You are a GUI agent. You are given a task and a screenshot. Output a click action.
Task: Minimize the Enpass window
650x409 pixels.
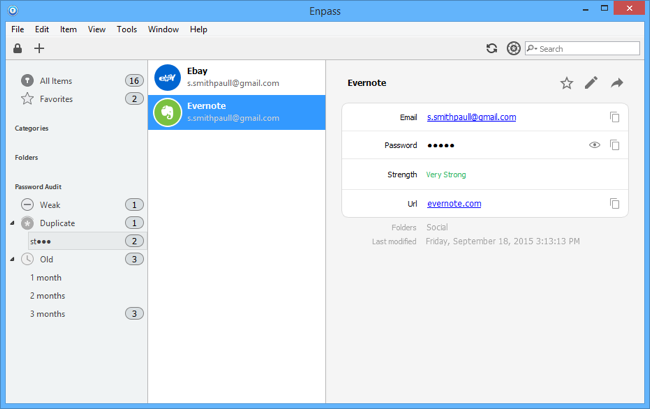pos(585,9)
